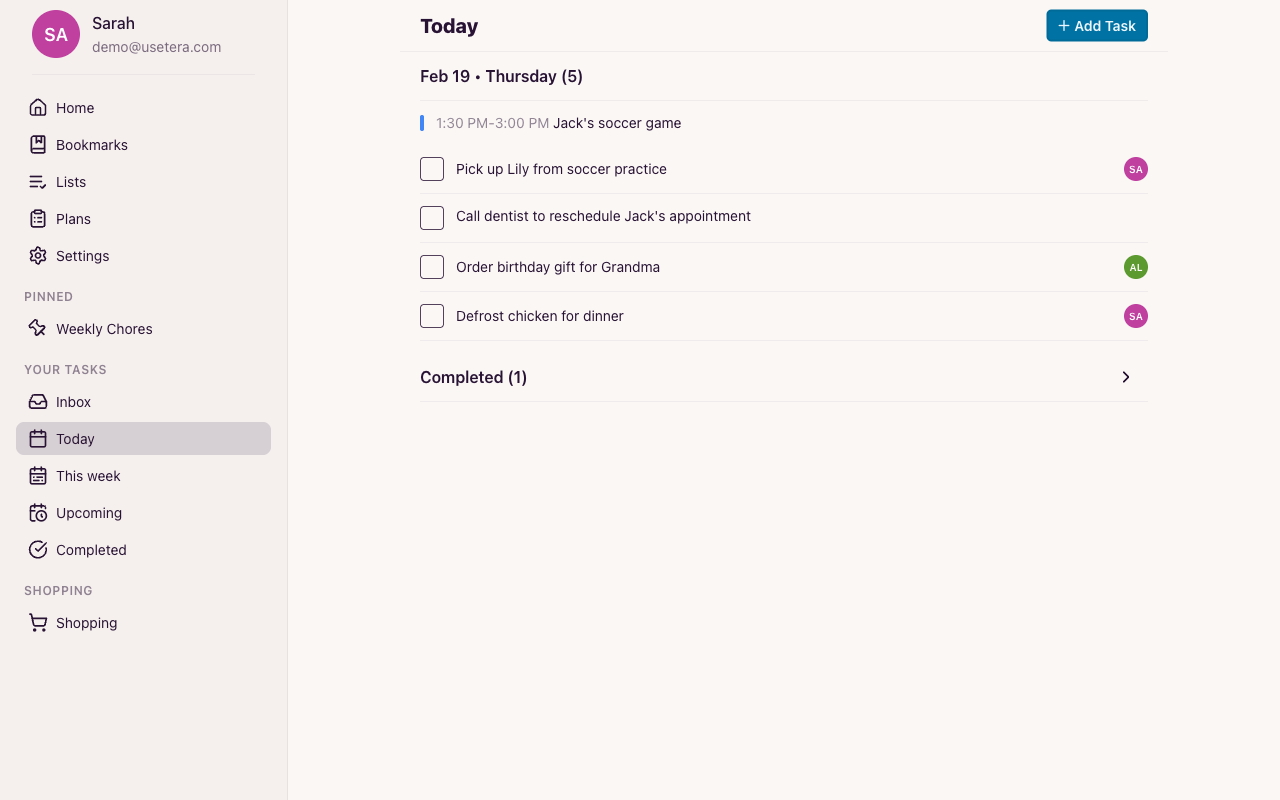The width and height of the screenshot is (1280, 800).
Task: Click the Shopping cart icon
Action: click(x=38, y=622)
